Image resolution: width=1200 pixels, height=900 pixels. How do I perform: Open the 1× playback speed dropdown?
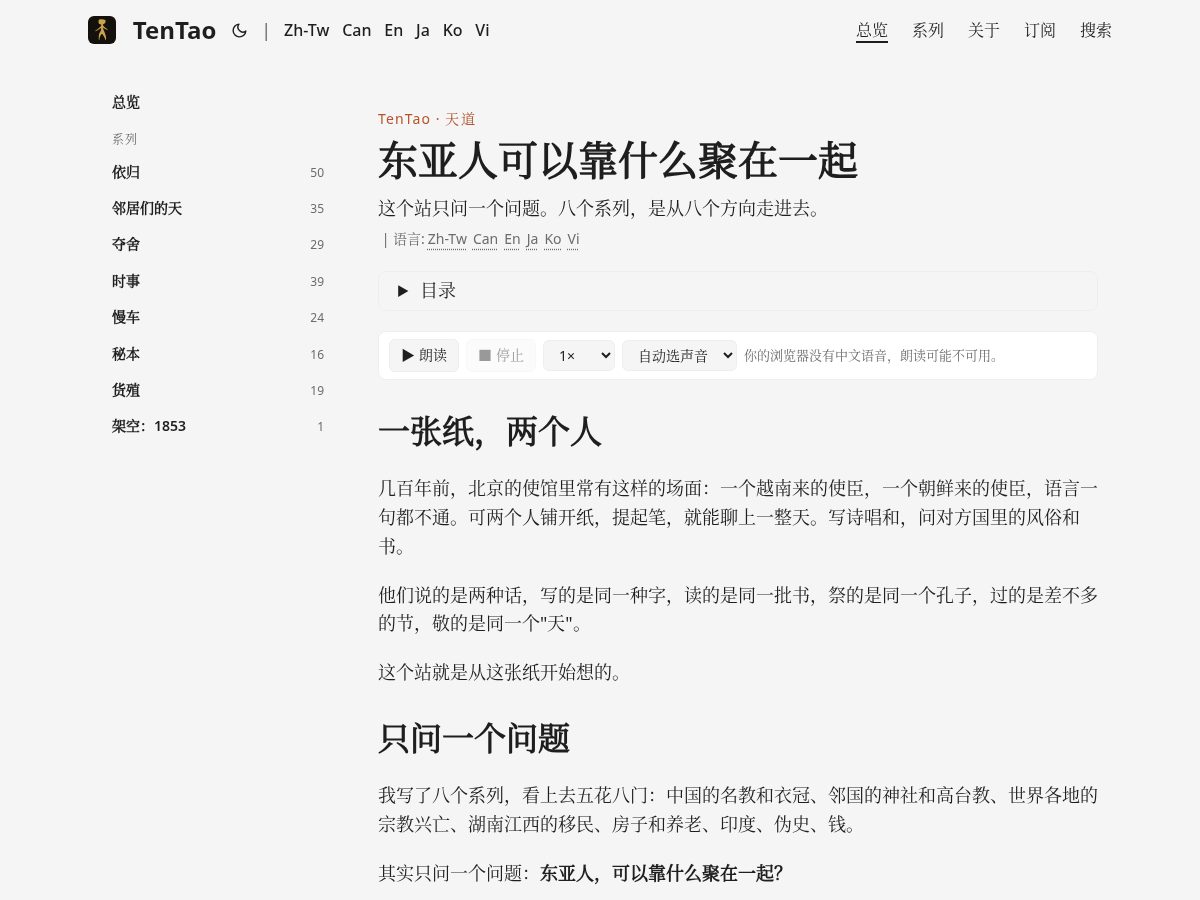(x=579, y=355)
